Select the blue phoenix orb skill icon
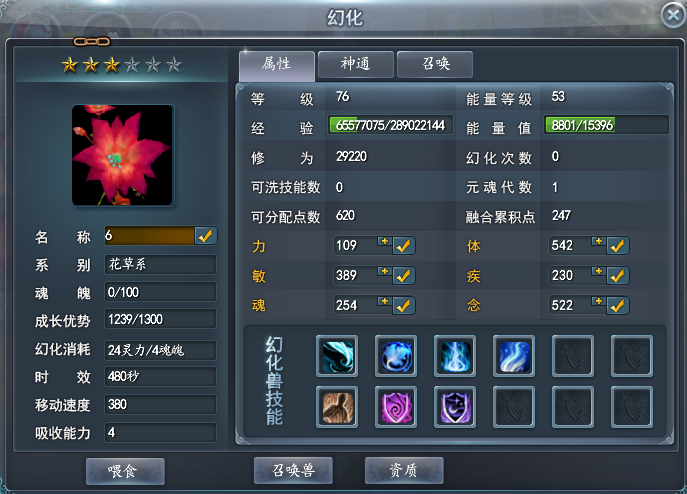 click(x=396, y=356)
